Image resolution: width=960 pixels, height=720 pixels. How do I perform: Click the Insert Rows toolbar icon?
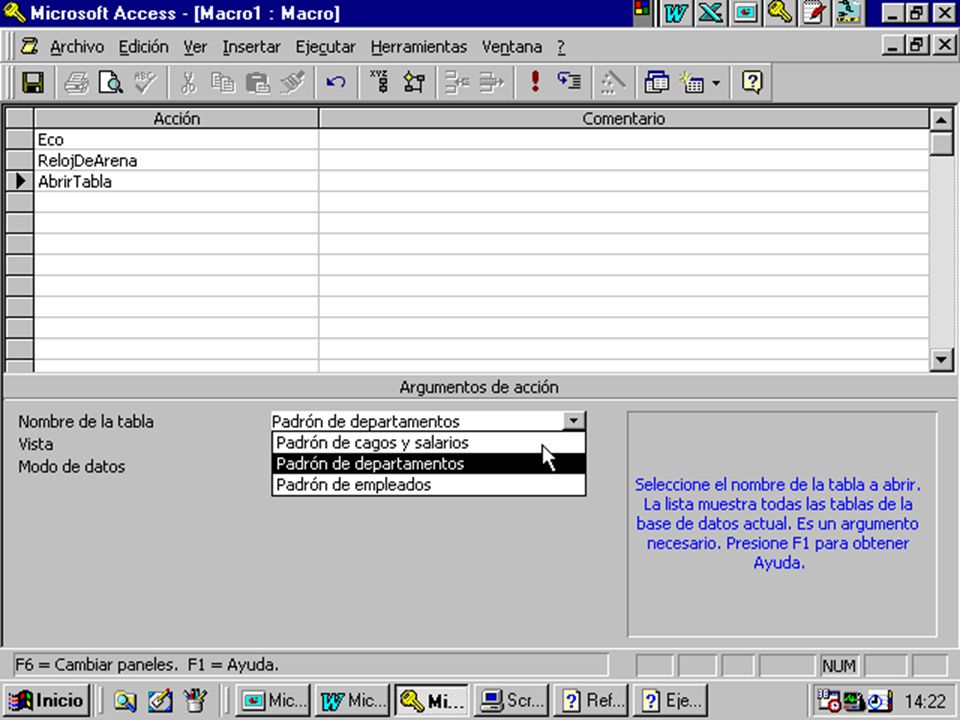pos(457,82)
